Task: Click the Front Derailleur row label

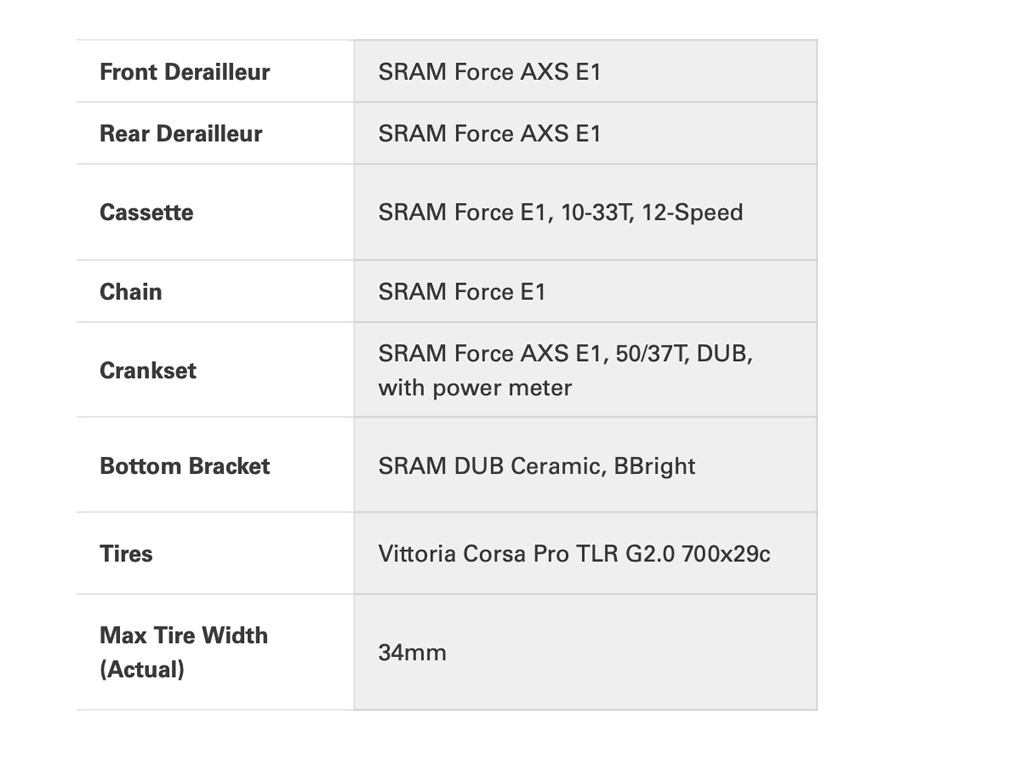Action: pyautogui.click(x=185, y=72)
